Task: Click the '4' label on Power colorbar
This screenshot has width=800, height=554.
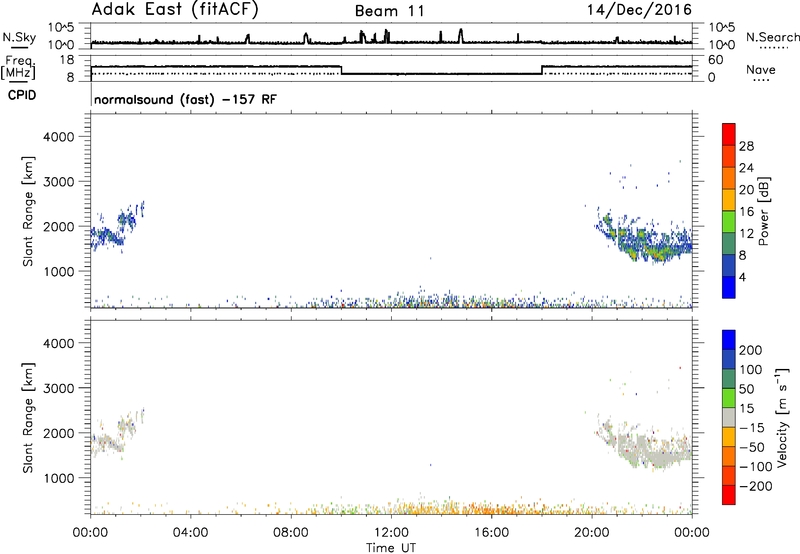Action: point(742,277)
